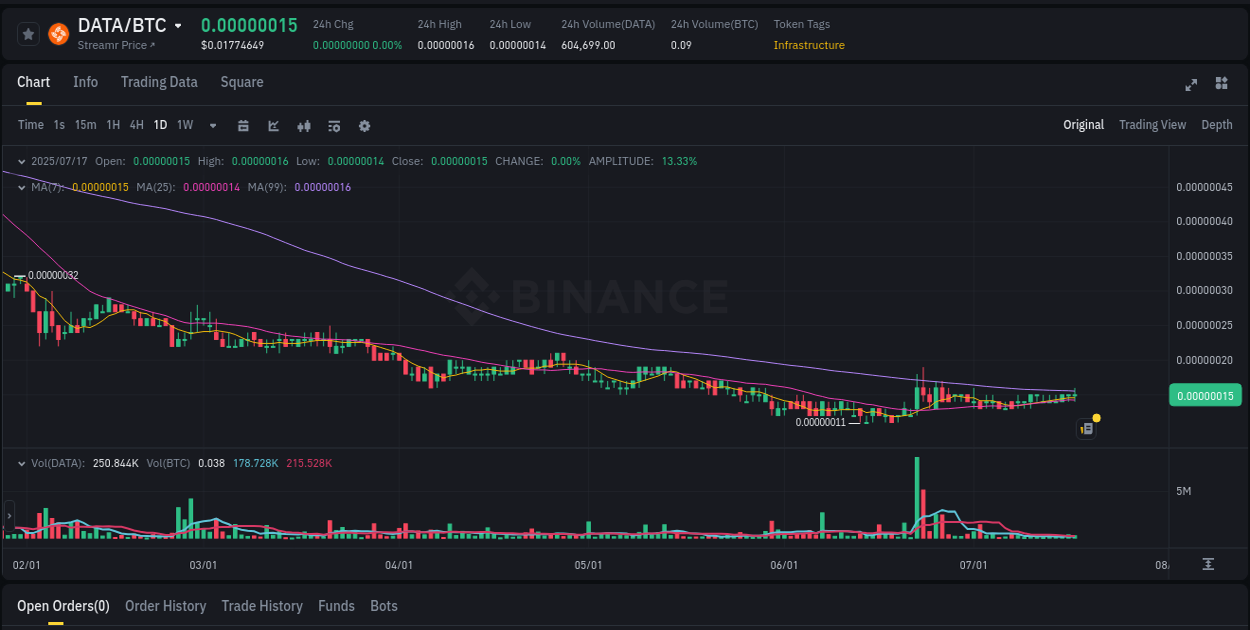Viewport: 1250px width, 630px height.
Task: Toggle the favorite star for DATA/BTC
Action: pyautogui.click(x=28, y=32)
